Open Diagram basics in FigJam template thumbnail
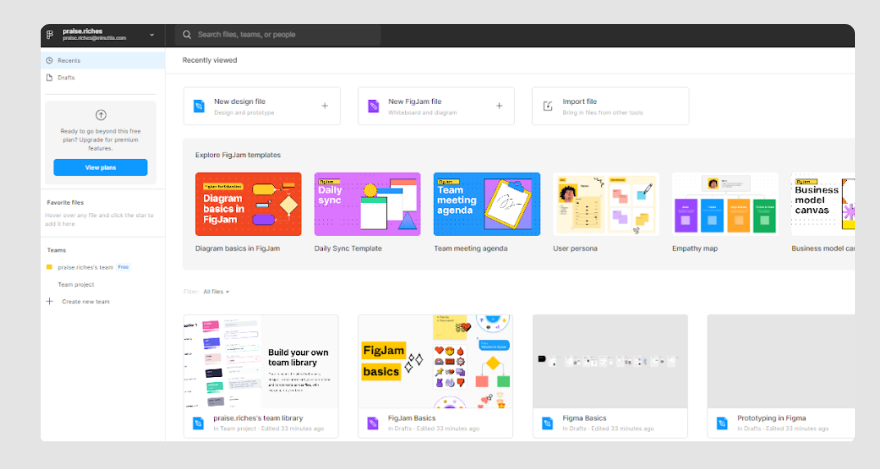The height and width of the screenshot is (469, 880). [x=248, y=204]
